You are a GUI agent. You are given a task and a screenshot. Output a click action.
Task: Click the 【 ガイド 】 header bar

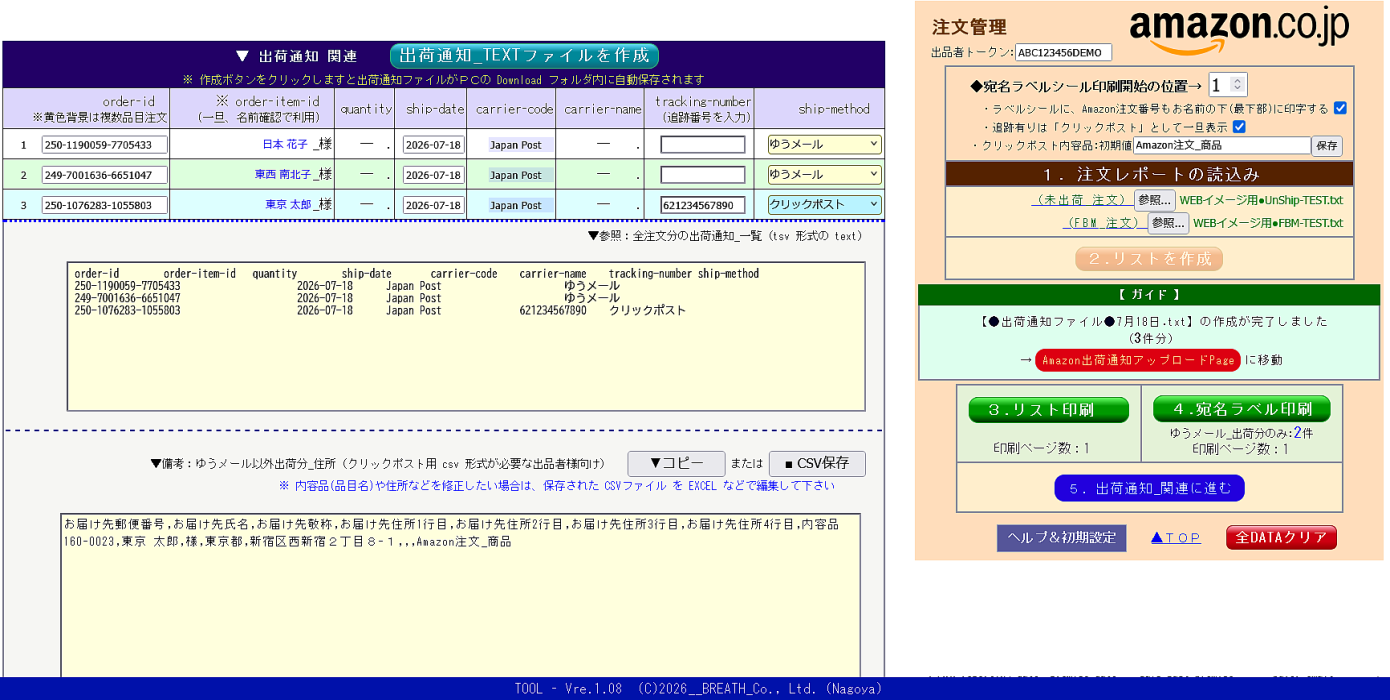(1149, 295)
